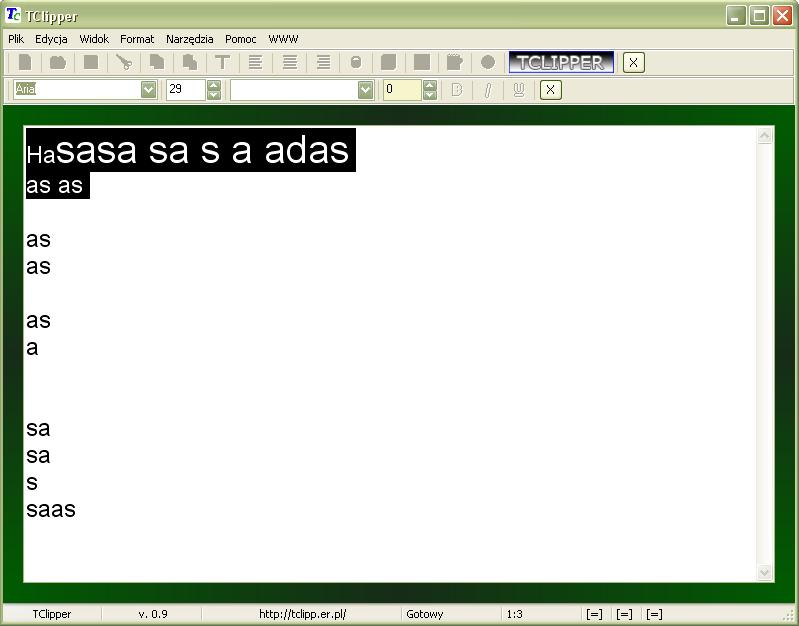Click the Save icon in toolbar
The image size is (799, 626).
tap(91, 62)
